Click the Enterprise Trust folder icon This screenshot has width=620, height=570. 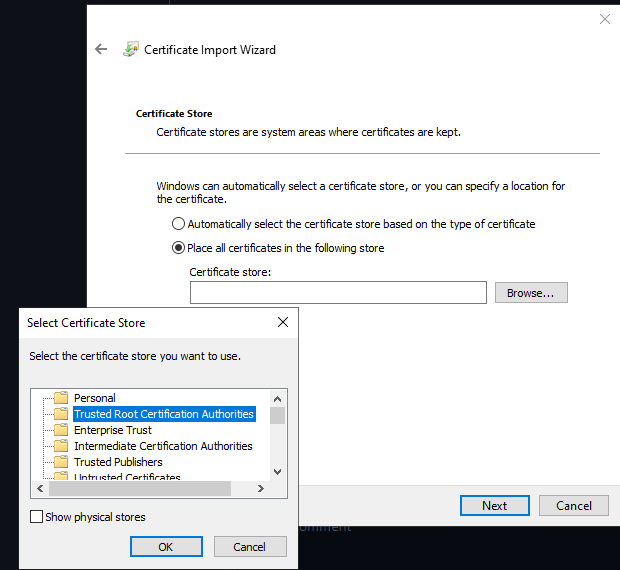coord(61,430)
